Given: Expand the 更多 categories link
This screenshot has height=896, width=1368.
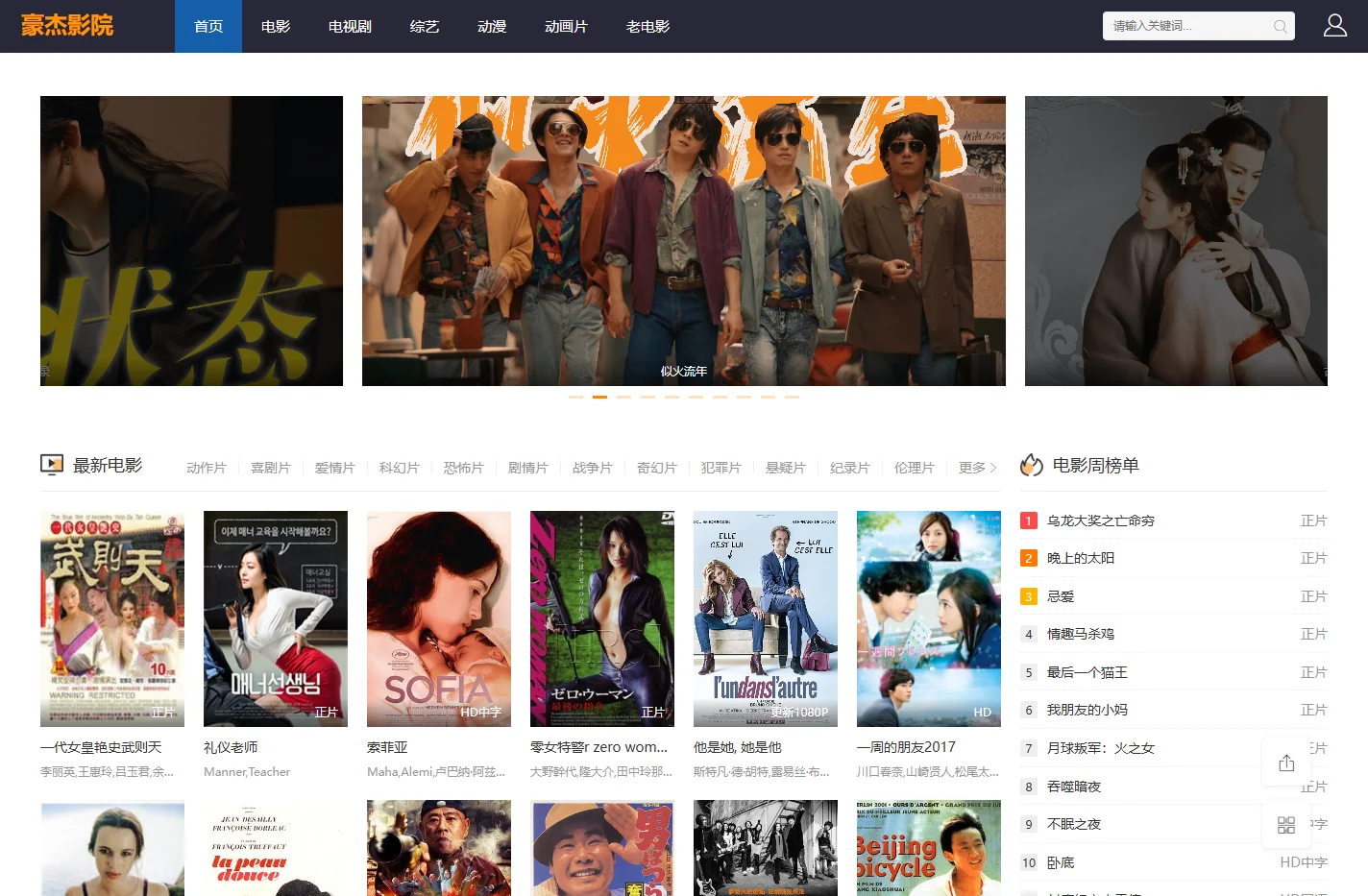Looking at the screenshot, I should click(978, 468).
